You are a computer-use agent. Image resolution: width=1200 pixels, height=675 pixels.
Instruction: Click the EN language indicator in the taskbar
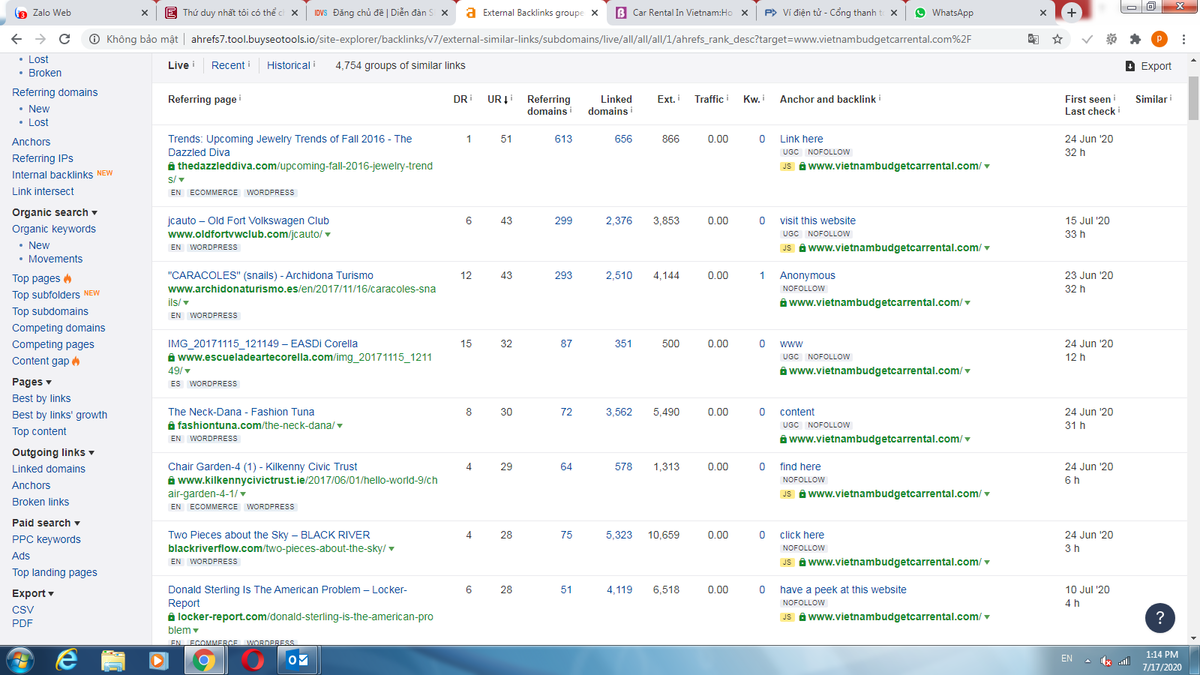pos(1067,660)
